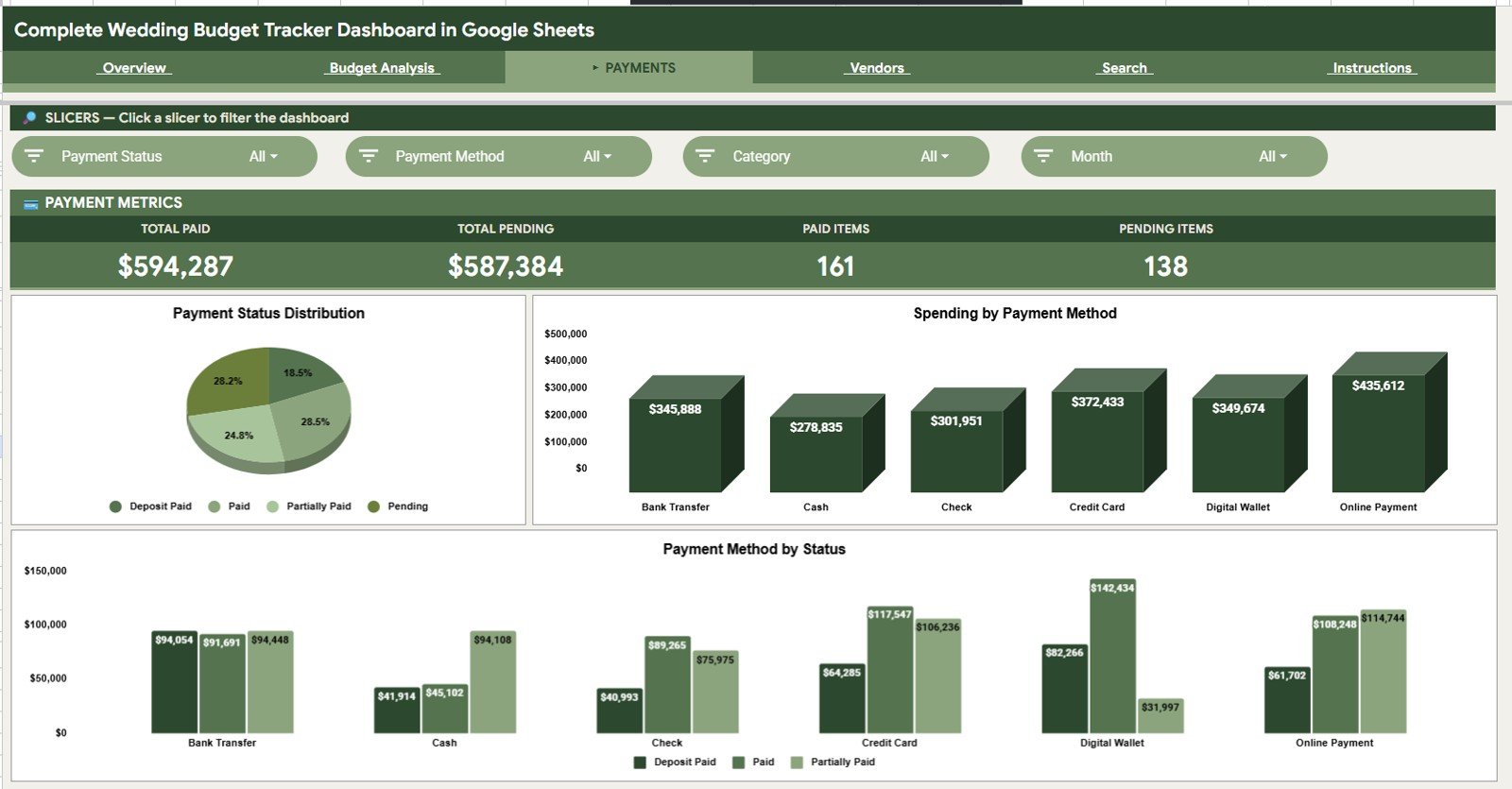Click the card icon beside PAYMENT METRICS
1512x789 pixels.
pos(30,203)
